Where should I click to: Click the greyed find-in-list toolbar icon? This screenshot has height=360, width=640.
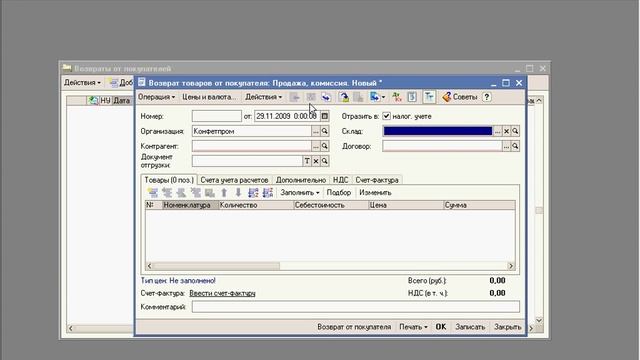(295, 97)
